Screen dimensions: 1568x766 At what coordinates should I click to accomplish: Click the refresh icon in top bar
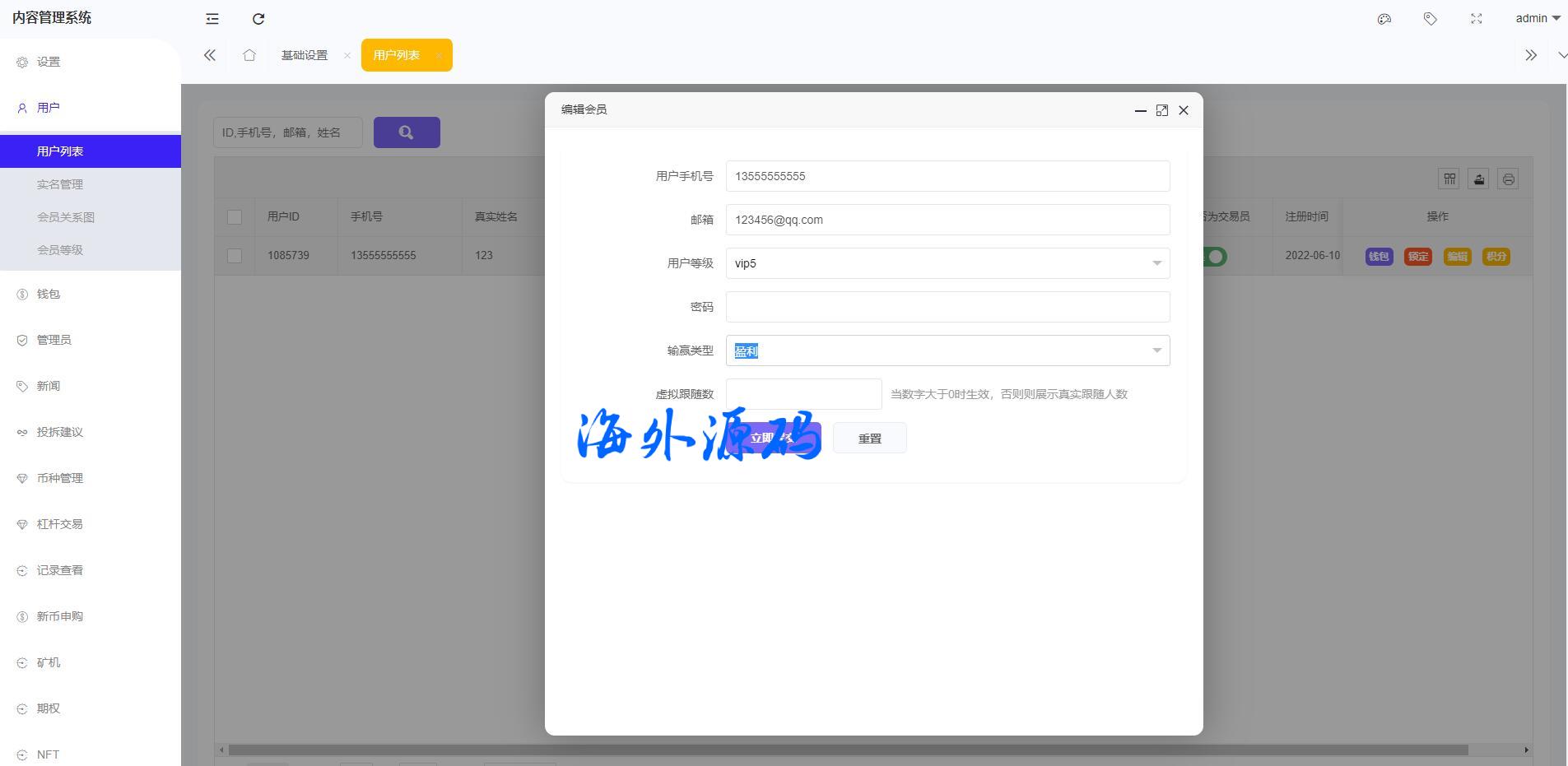258,19
